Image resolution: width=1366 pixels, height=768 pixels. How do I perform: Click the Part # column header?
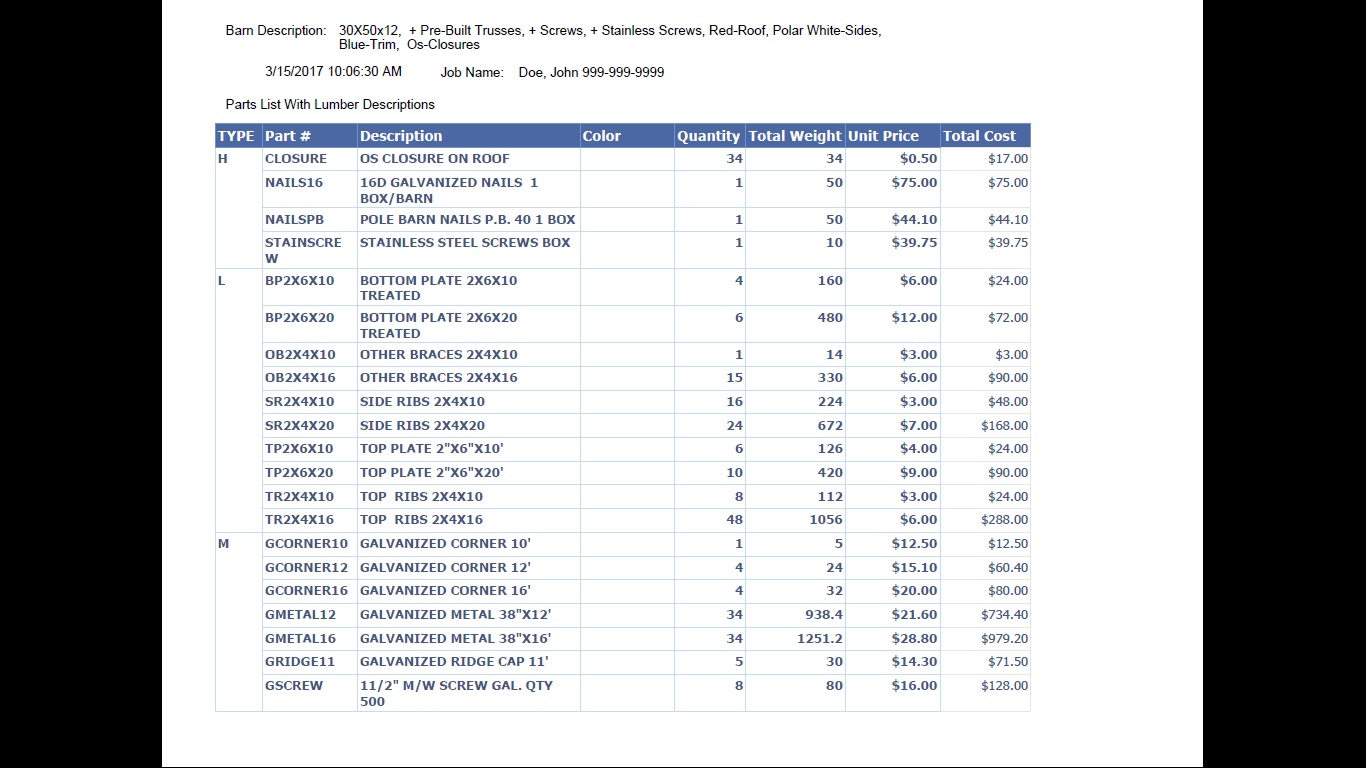click(310, 136)
